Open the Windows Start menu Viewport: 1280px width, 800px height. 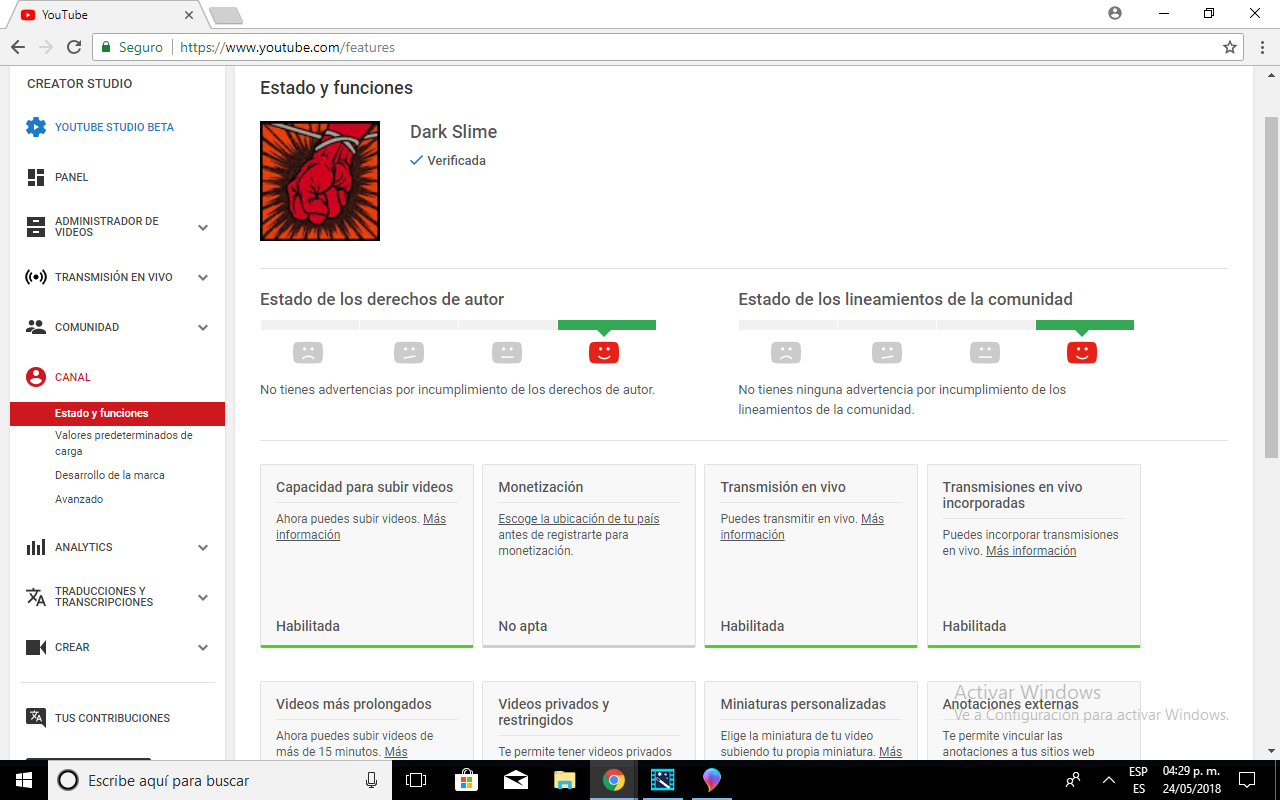tap(23, 780)
